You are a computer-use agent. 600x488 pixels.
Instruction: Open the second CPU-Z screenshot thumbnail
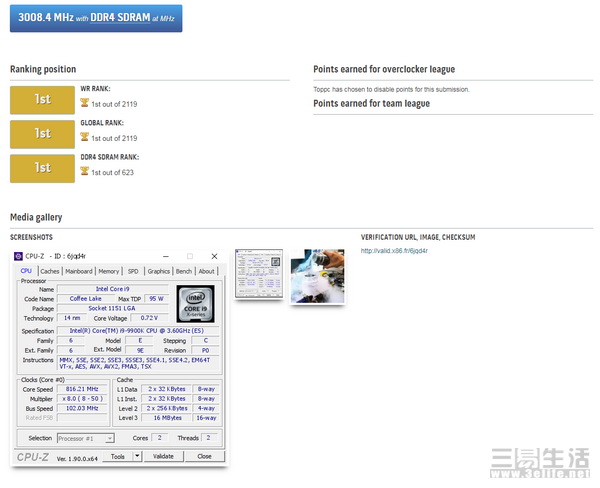pyautogui.click(x=259, y=274)
